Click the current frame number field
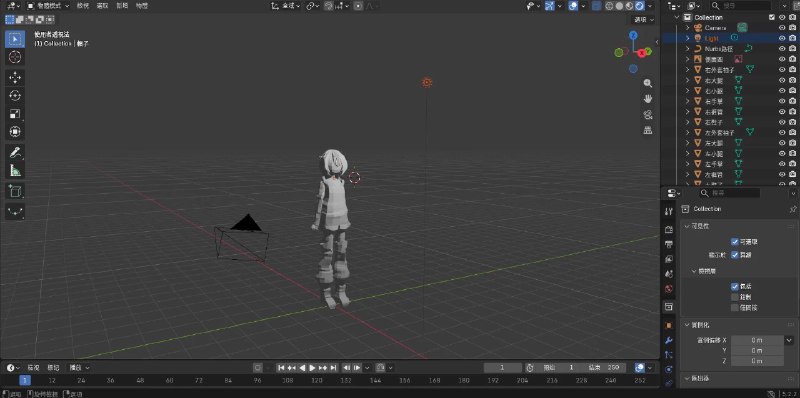800x398 pixels. [x=503, y=367]
